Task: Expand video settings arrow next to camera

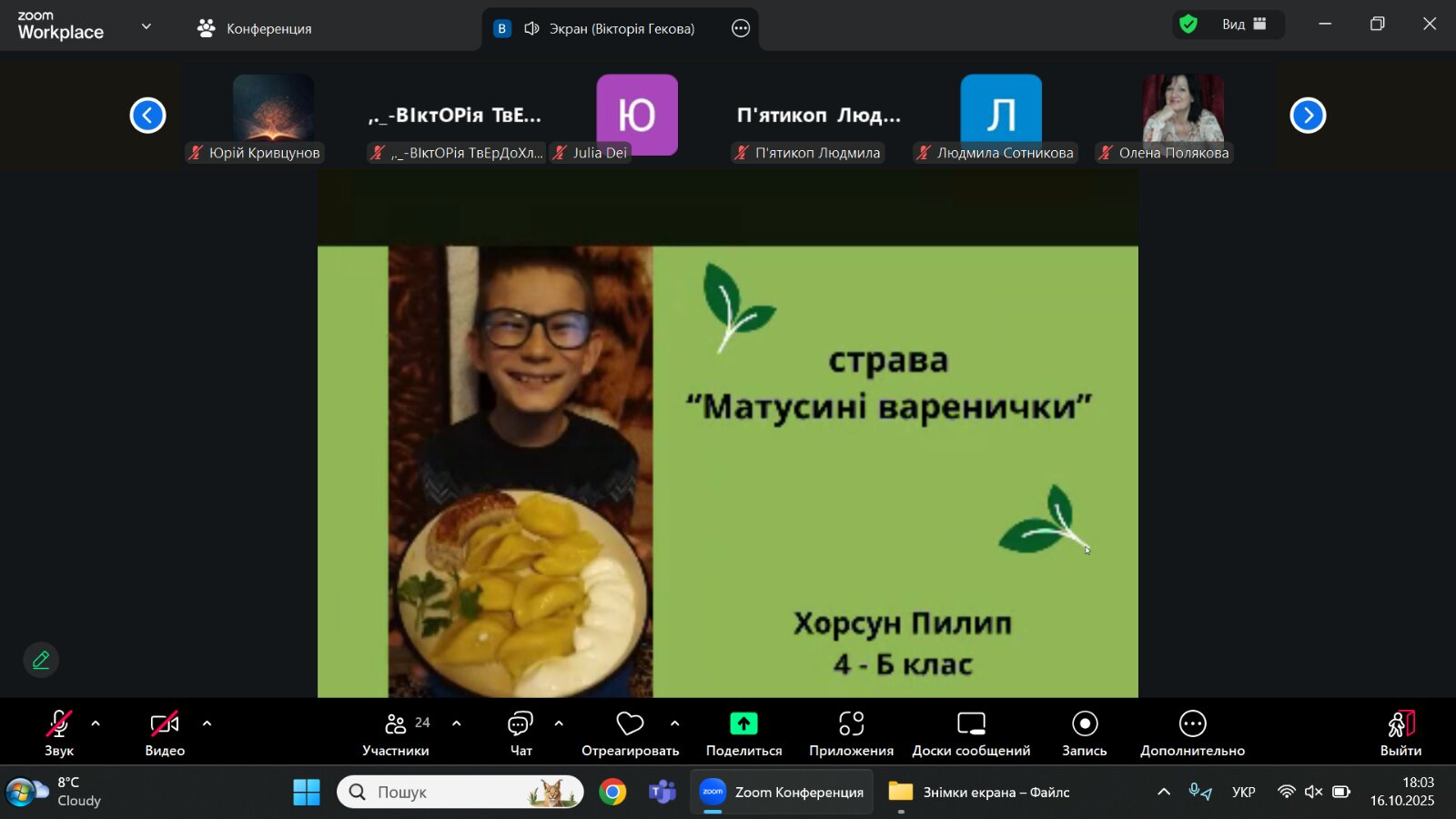Action: [x=207, y=723]
